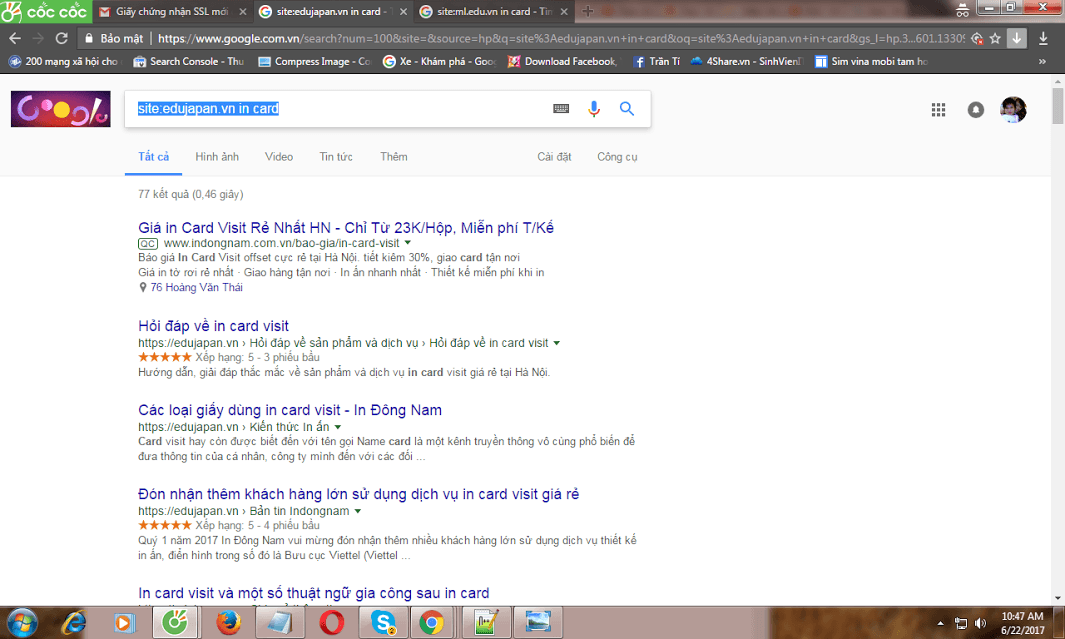The height and width of the screenshot is (639, 1065).
Task: Open the Google apps grid
Action: click(939, 109)
